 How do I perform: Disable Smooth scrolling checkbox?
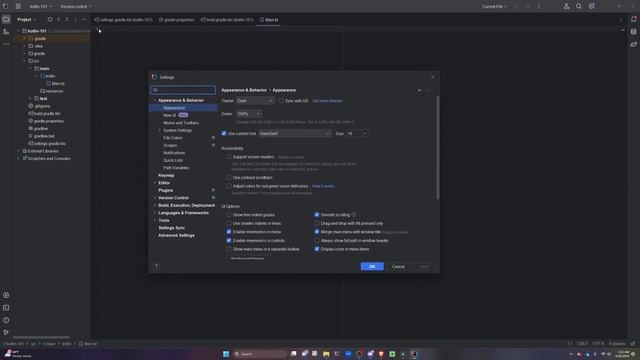(317, 215)
